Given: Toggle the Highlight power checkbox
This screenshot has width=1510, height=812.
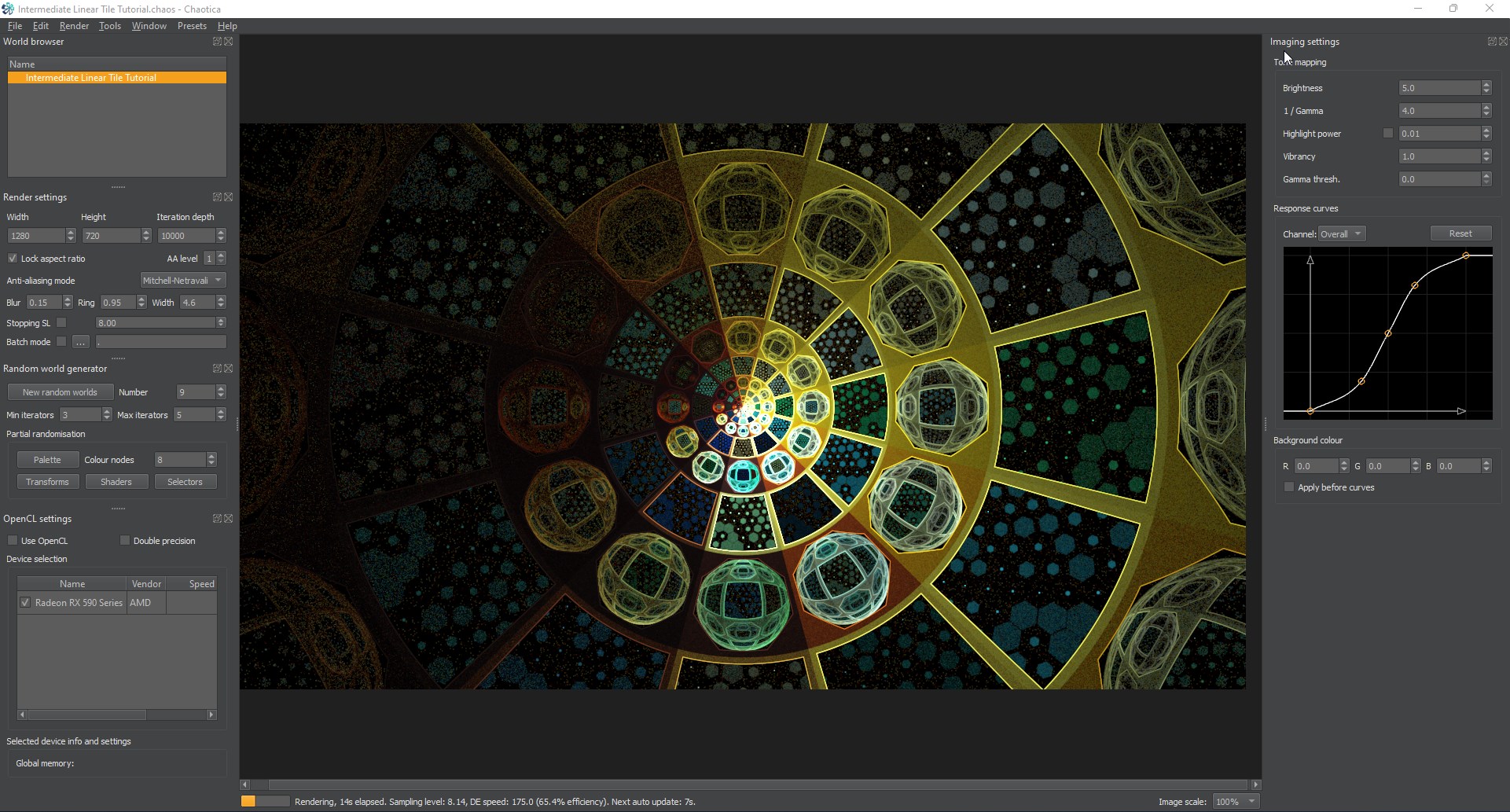Looking at the screenshot, I should [x=1388, y=134].
